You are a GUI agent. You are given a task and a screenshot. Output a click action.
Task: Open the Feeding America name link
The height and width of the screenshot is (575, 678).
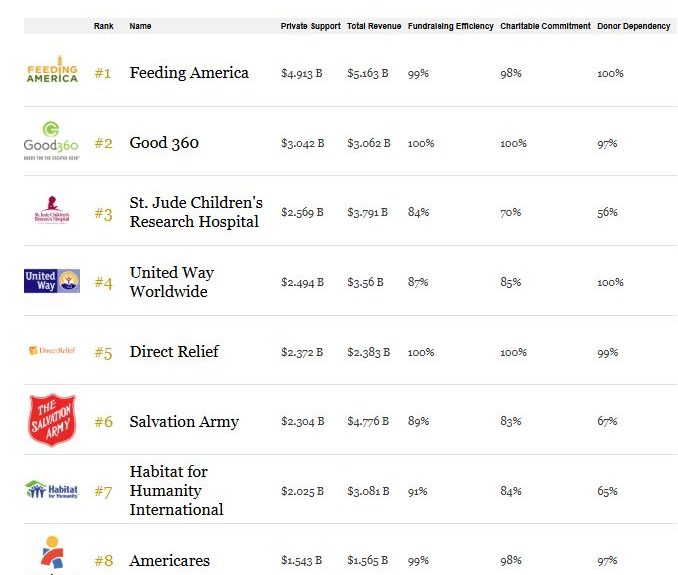point(189,73)
